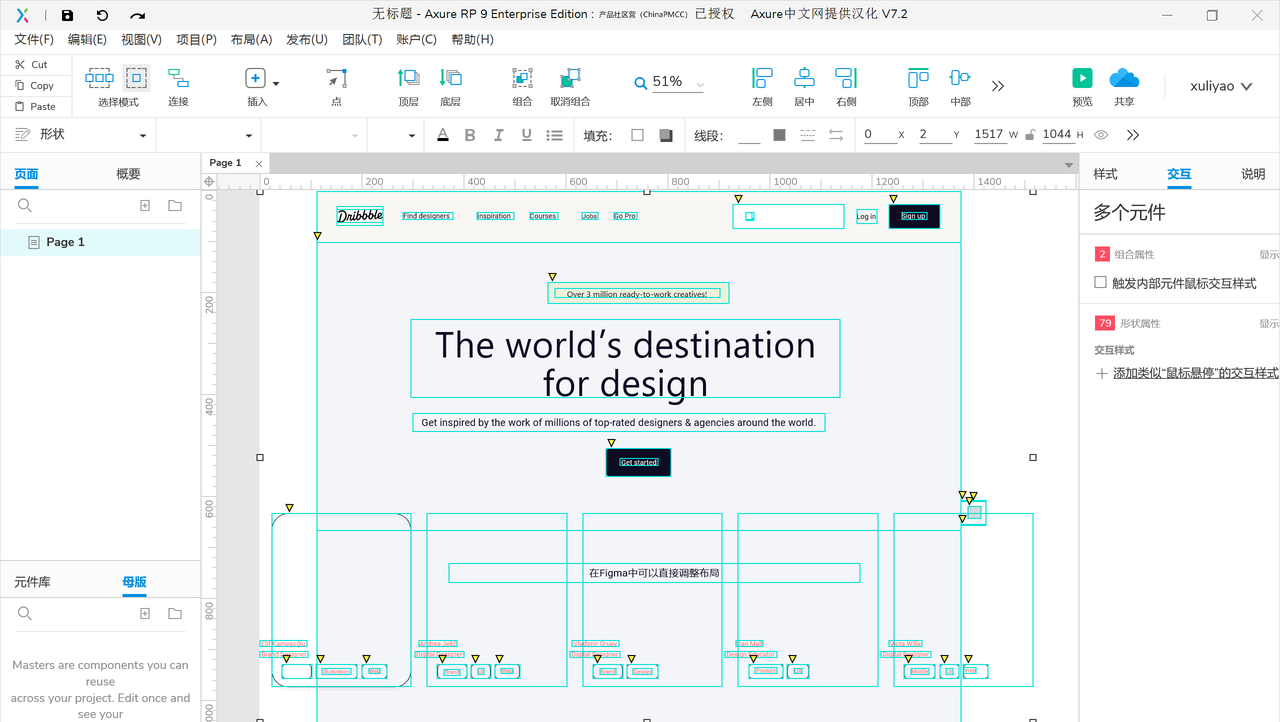Switch to the 元件库 libraries tab
The image size is (1280, 722).
coord(32,582)
